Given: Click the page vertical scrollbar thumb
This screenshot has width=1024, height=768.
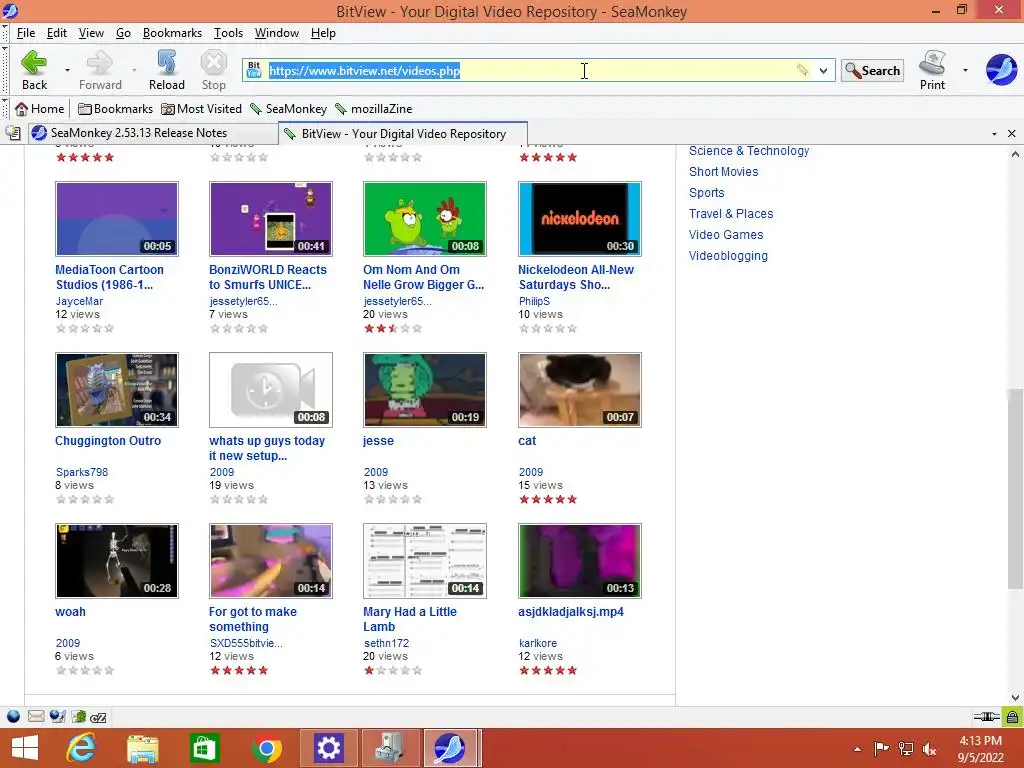Looking at the screenshot, I should coord(1015,488).
